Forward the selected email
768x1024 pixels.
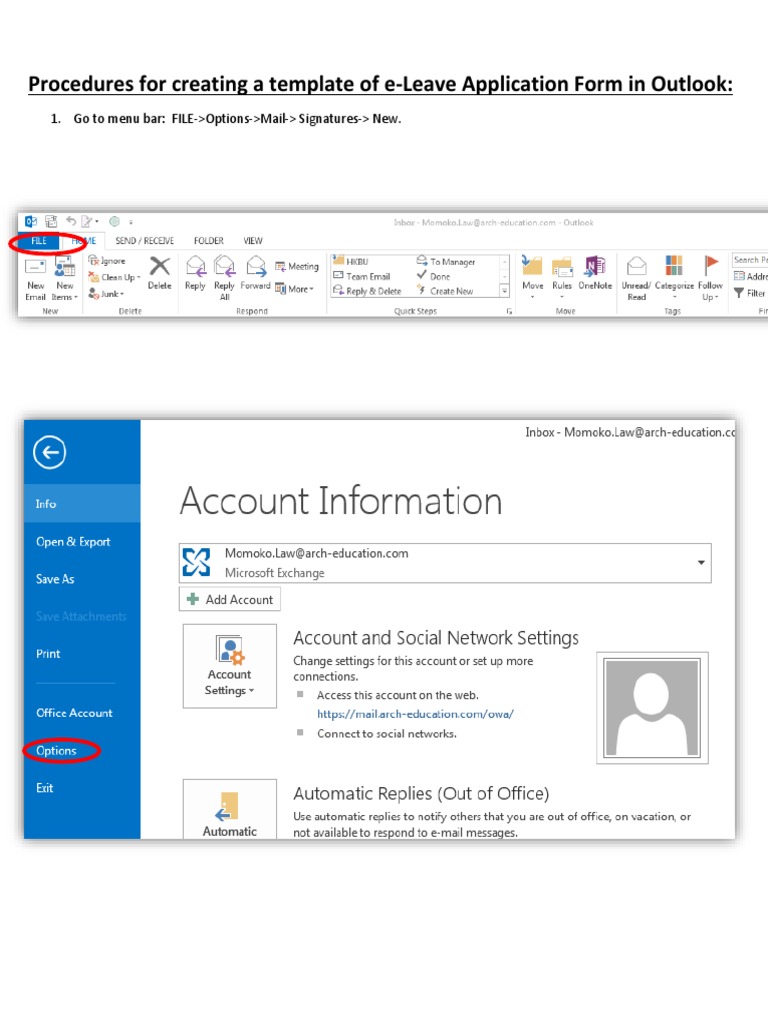[x=255, y=274]
